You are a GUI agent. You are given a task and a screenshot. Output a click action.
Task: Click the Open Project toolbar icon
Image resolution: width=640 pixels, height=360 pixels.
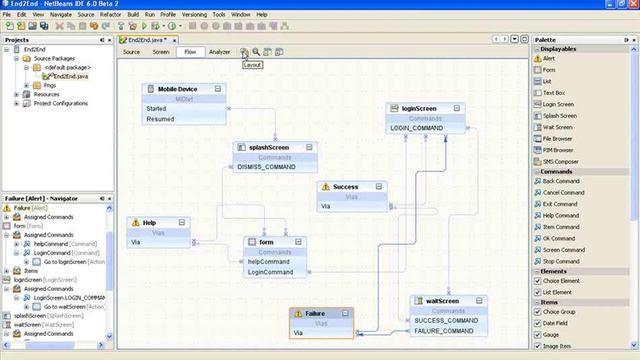(32, 26)
